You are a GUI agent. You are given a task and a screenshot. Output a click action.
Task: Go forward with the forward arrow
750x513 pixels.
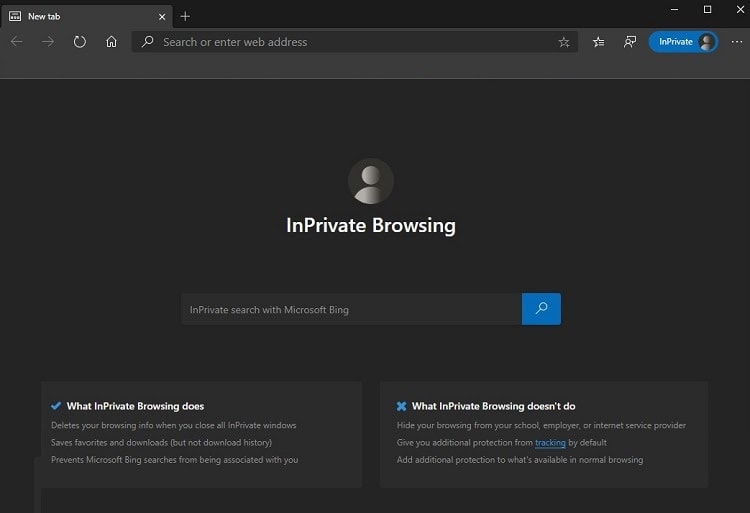pyautogui.click(x=48, y=42)
